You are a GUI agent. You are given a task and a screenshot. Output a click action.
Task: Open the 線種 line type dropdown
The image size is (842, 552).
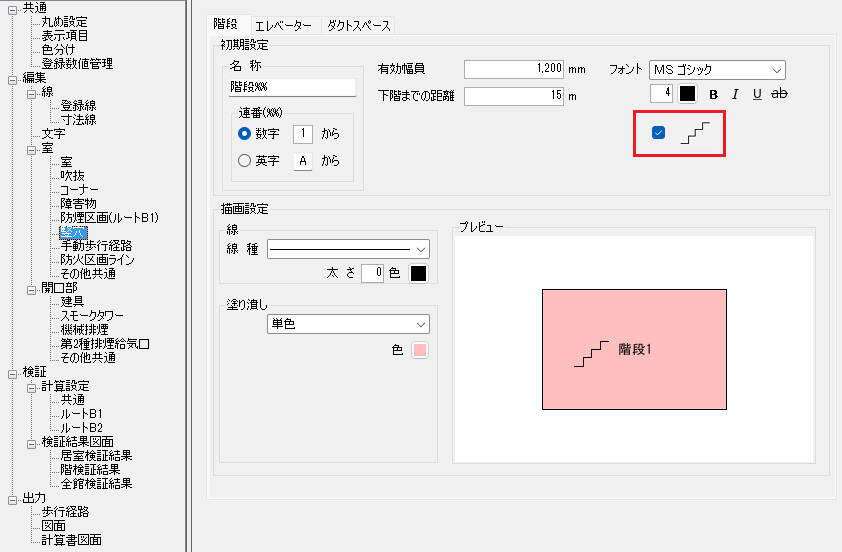point(348,249)
